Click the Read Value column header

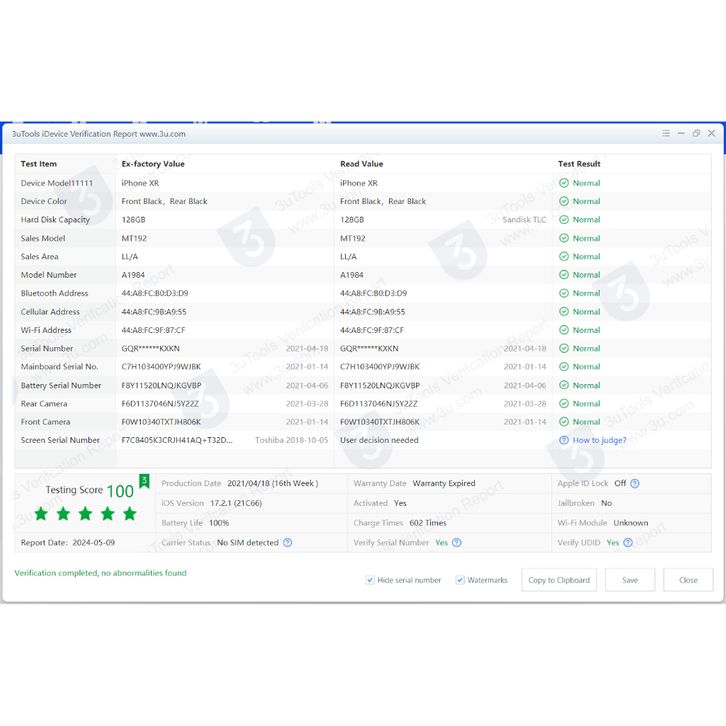(x=362, y=164)
